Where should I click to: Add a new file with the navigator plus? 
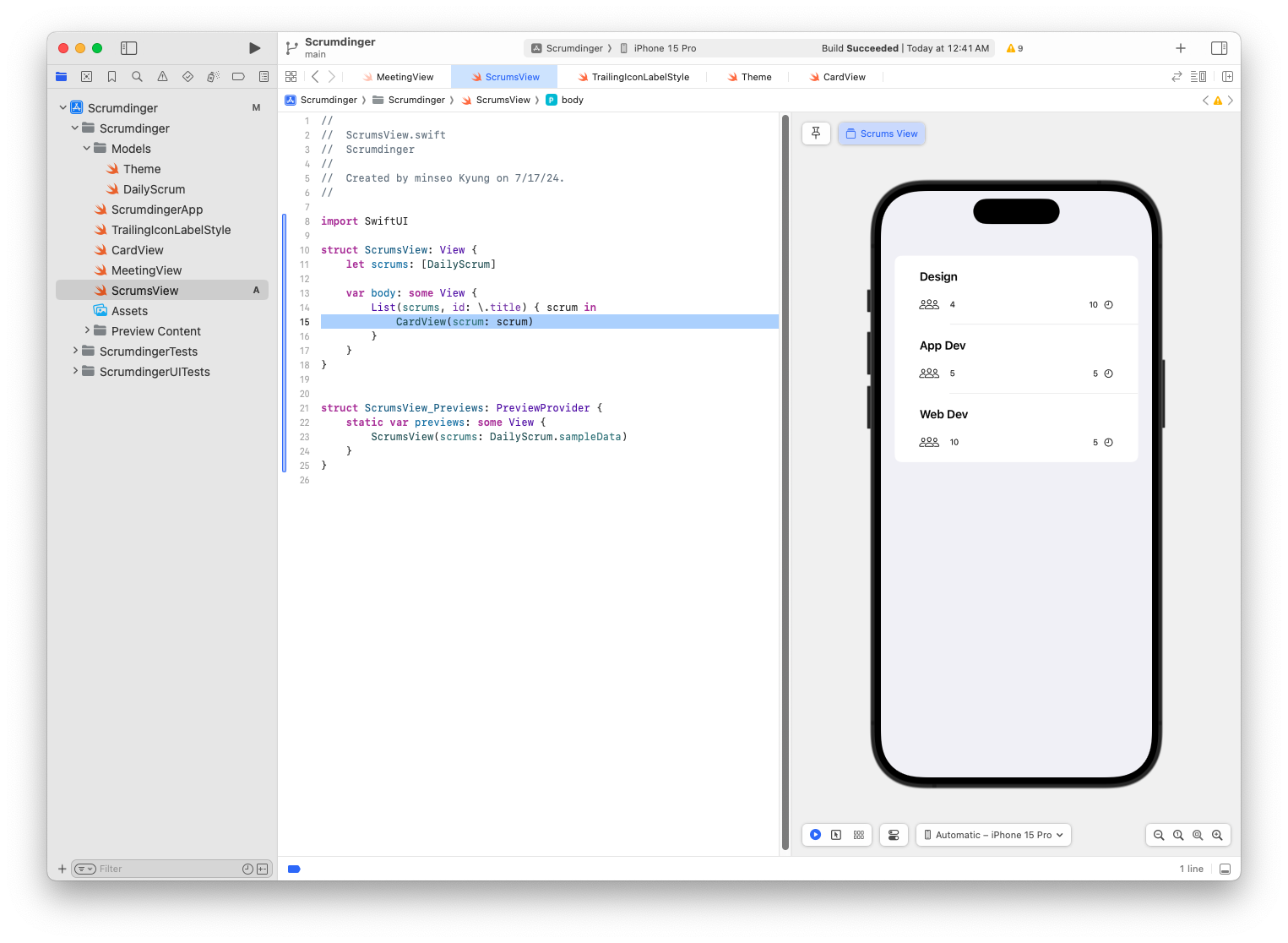click(62, 869)
